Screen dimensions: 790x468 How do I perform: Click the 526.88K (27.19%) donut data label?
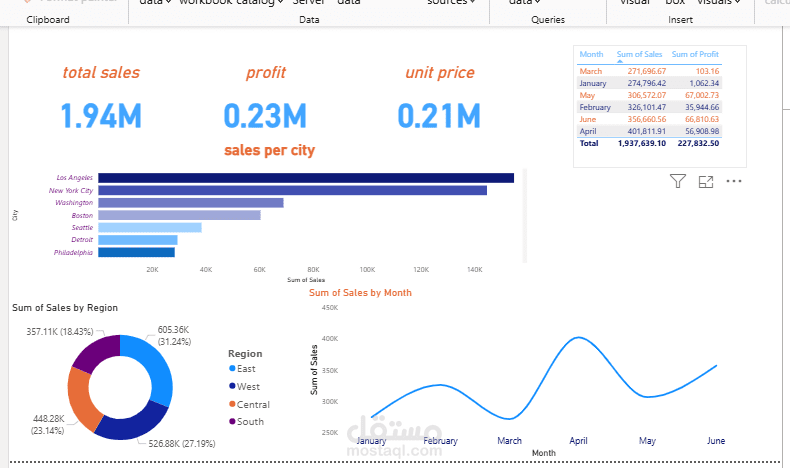182,444
